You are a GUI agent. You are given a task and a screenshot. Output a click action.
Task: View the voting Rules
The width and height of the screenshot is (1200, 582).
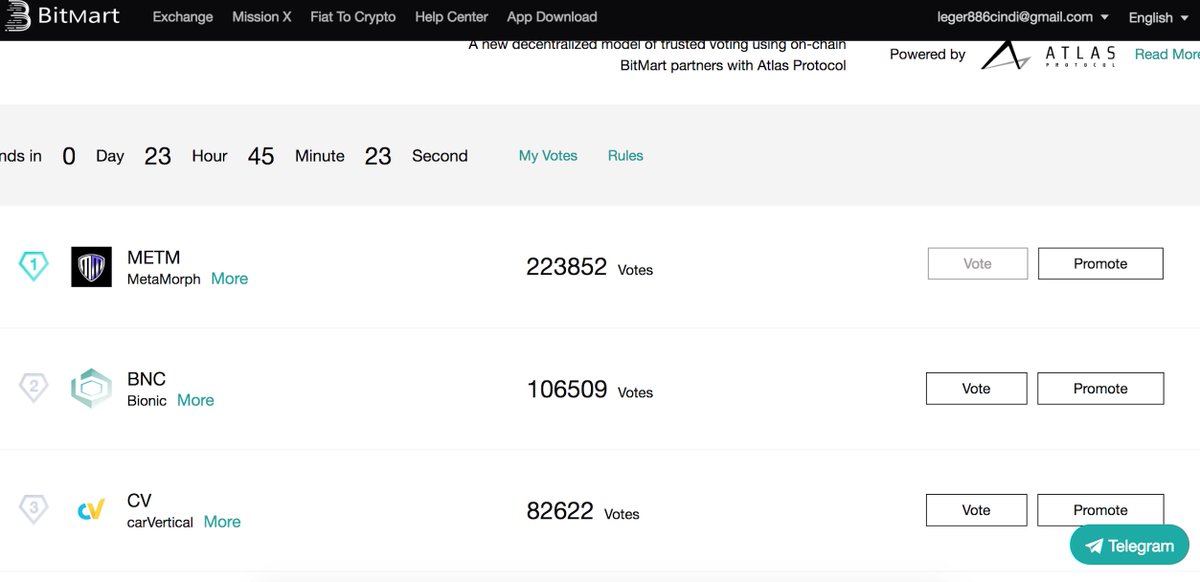click(626, 156)
